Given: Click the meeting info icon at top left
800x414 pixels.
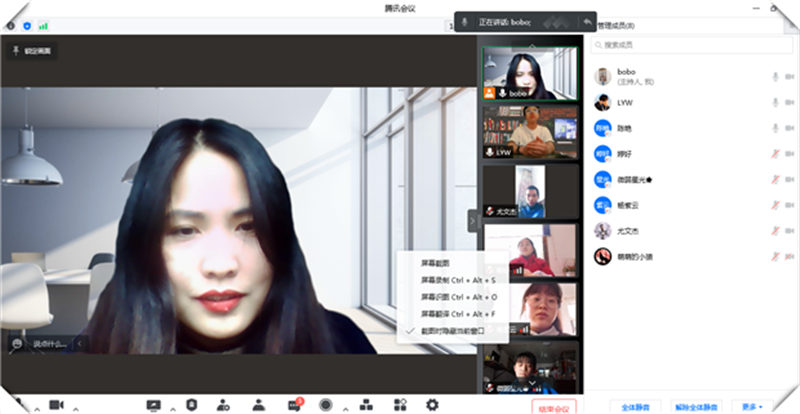Looking at the screenshot, I should point(11,25).
